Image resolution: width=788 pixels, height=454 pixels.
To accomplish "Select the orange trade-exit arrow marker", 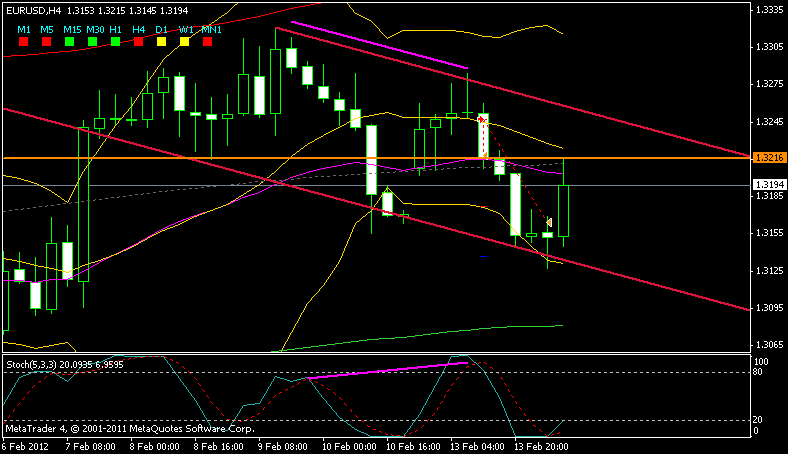I will (x=549, y=222).
